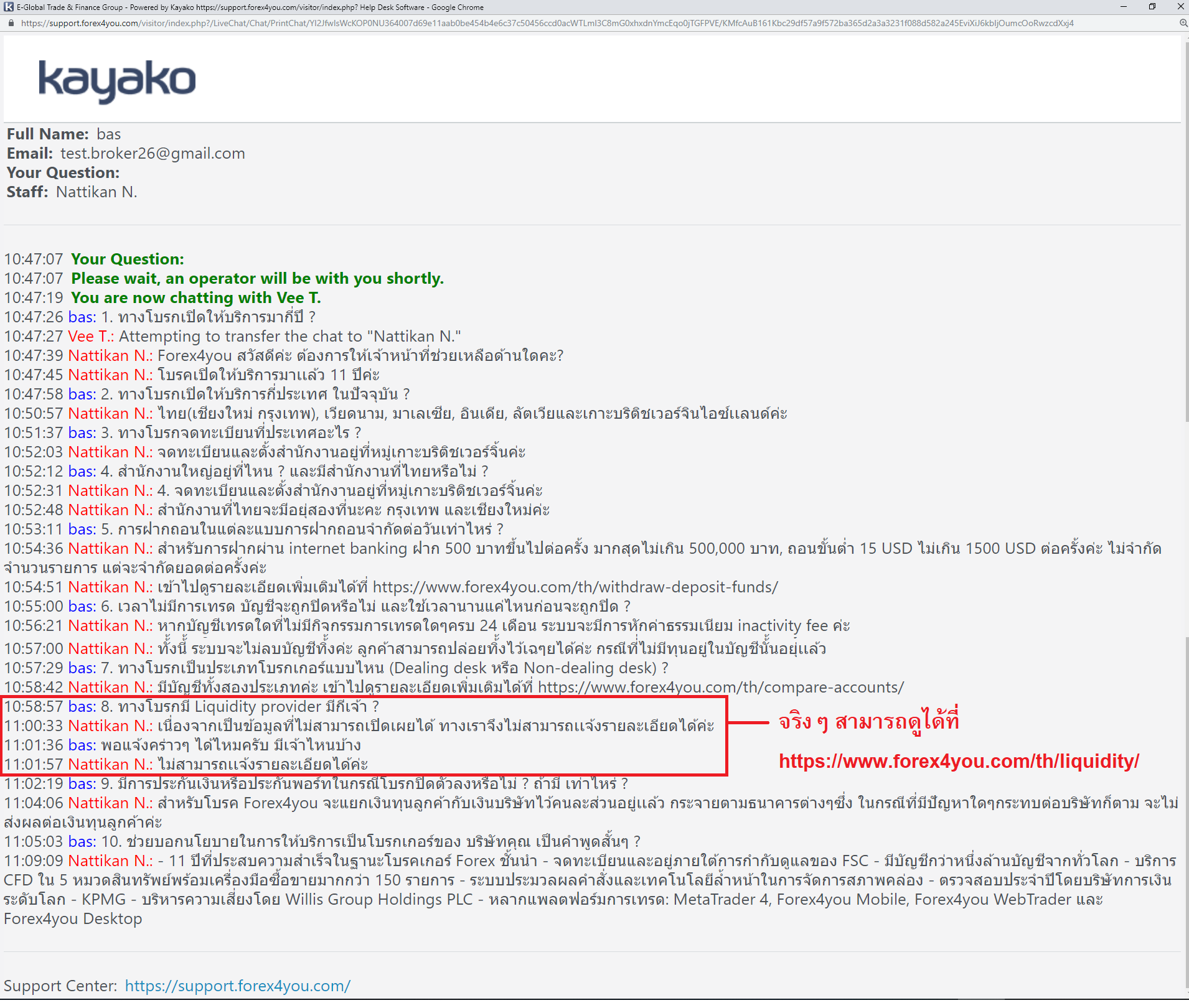
Task: Click the bas message at 11:01:36
Action: click(x=182, y=745)
